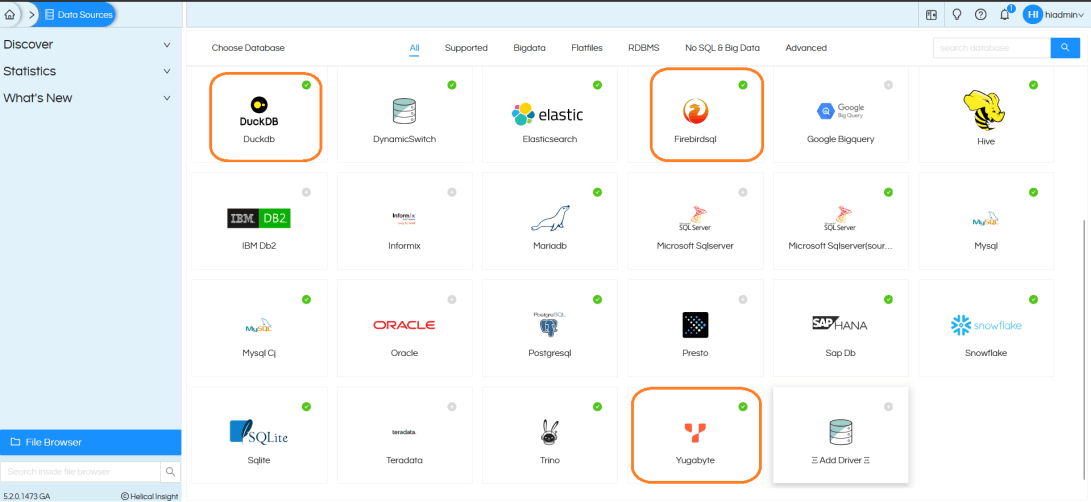Switch to the Supported tab
Viewport: 1091px width, 502px height.
pos(466,48)
